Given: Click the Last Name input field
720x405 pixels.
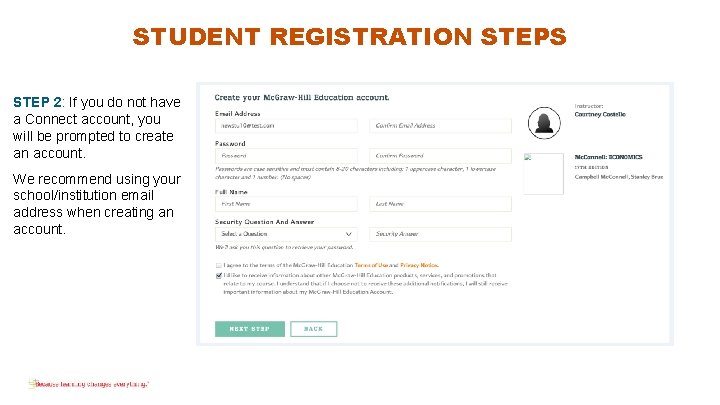Looking at the screenshot, I should click(x=441, y=204).
